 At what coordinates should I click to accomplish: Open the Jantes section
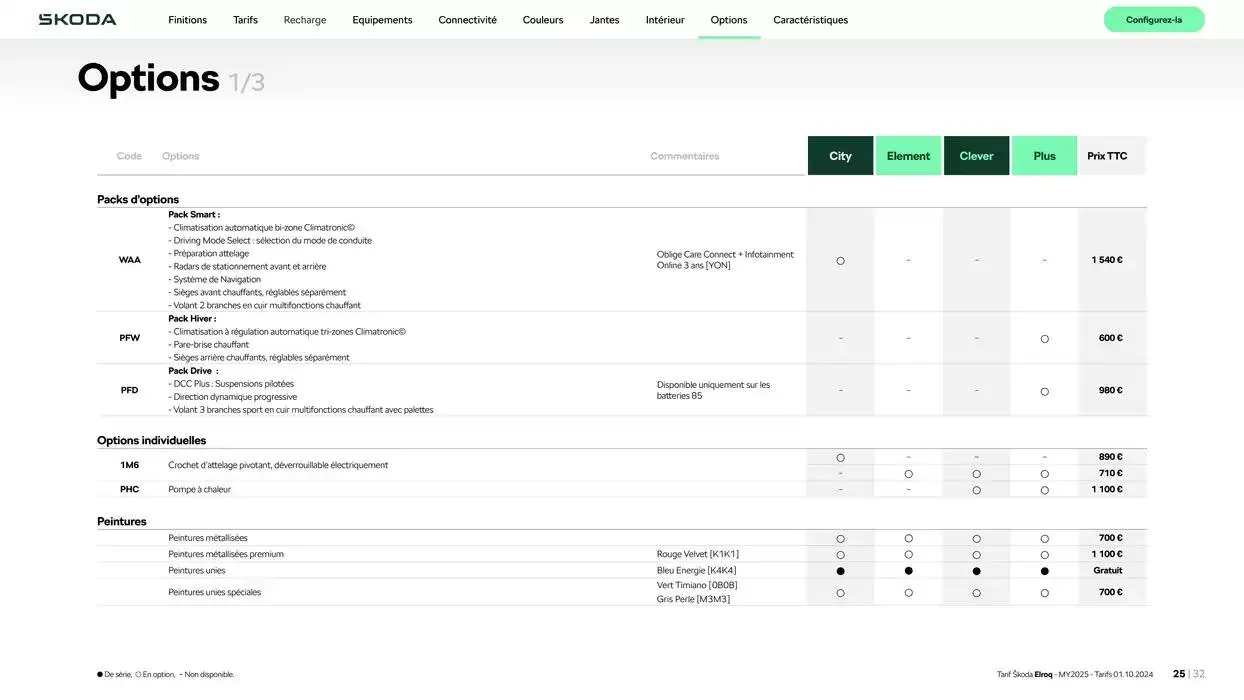(604, 20)
